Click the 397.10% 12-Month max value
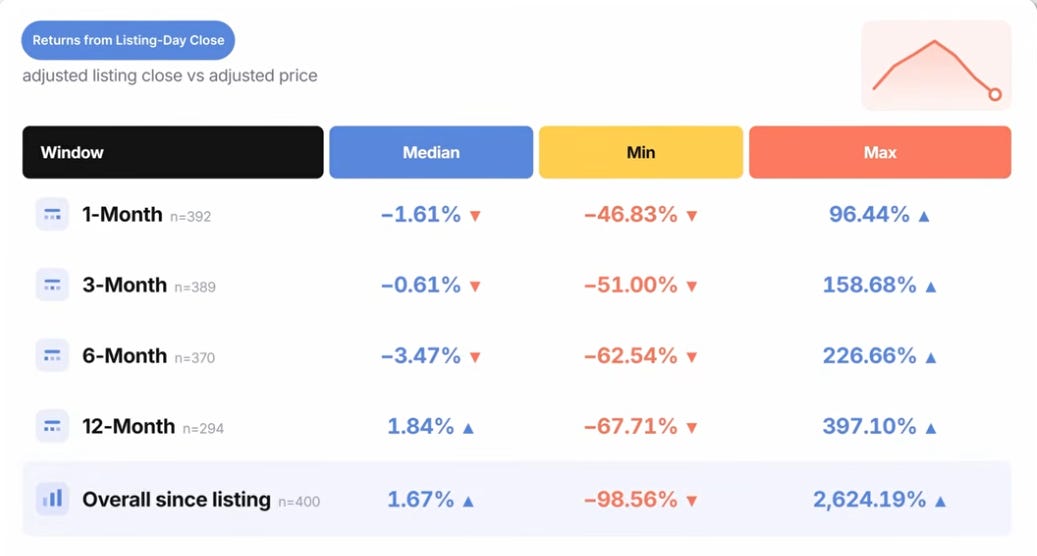1037x556 pixels. click(x=869, y=426)
